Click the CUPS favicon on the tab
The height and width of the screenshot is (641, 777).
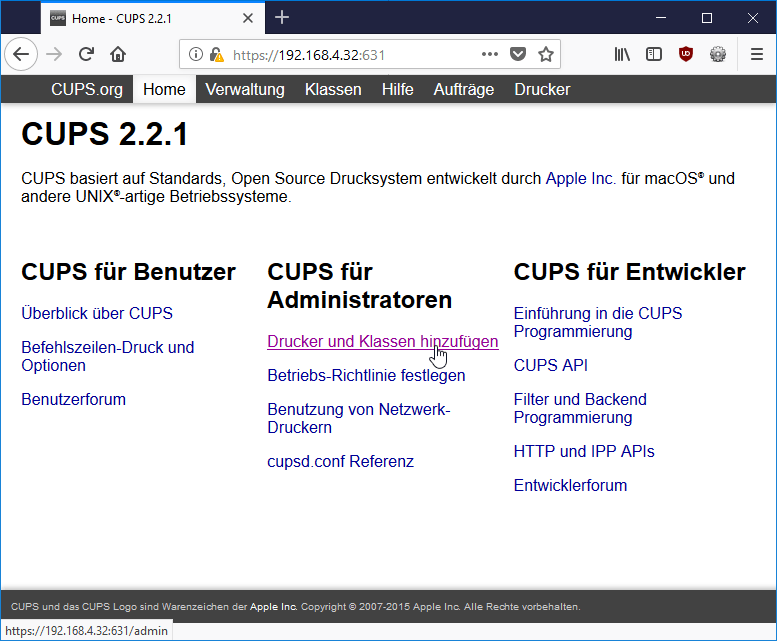(58, 18)
